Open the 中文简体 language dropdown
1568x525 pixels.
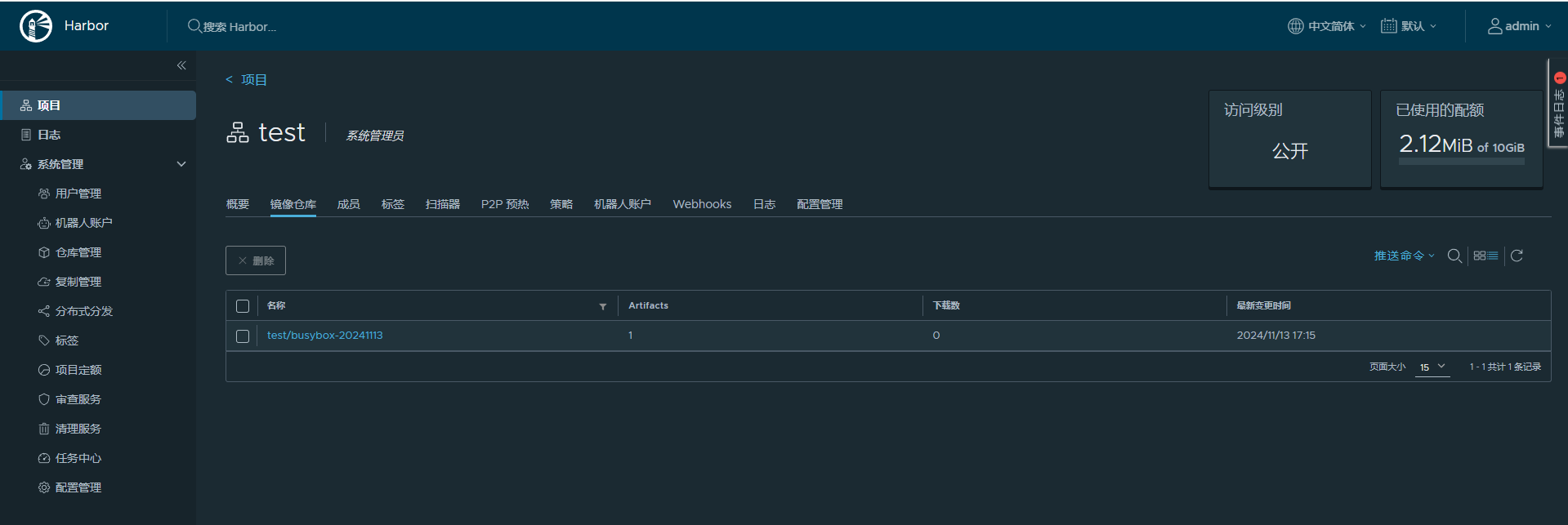coord(1327,26)
